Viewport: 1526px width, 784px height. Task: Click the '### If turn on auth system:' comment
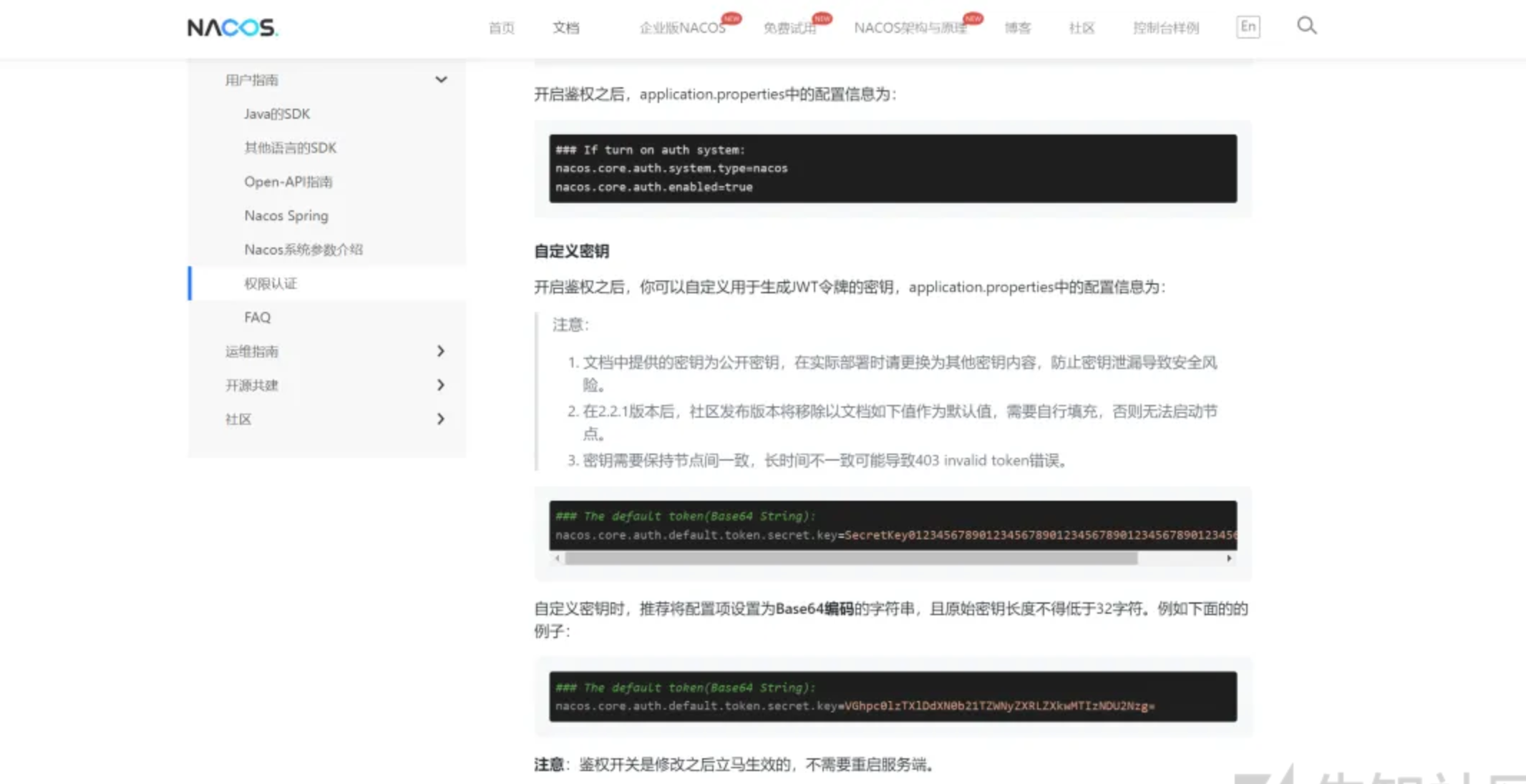[650, 150]
